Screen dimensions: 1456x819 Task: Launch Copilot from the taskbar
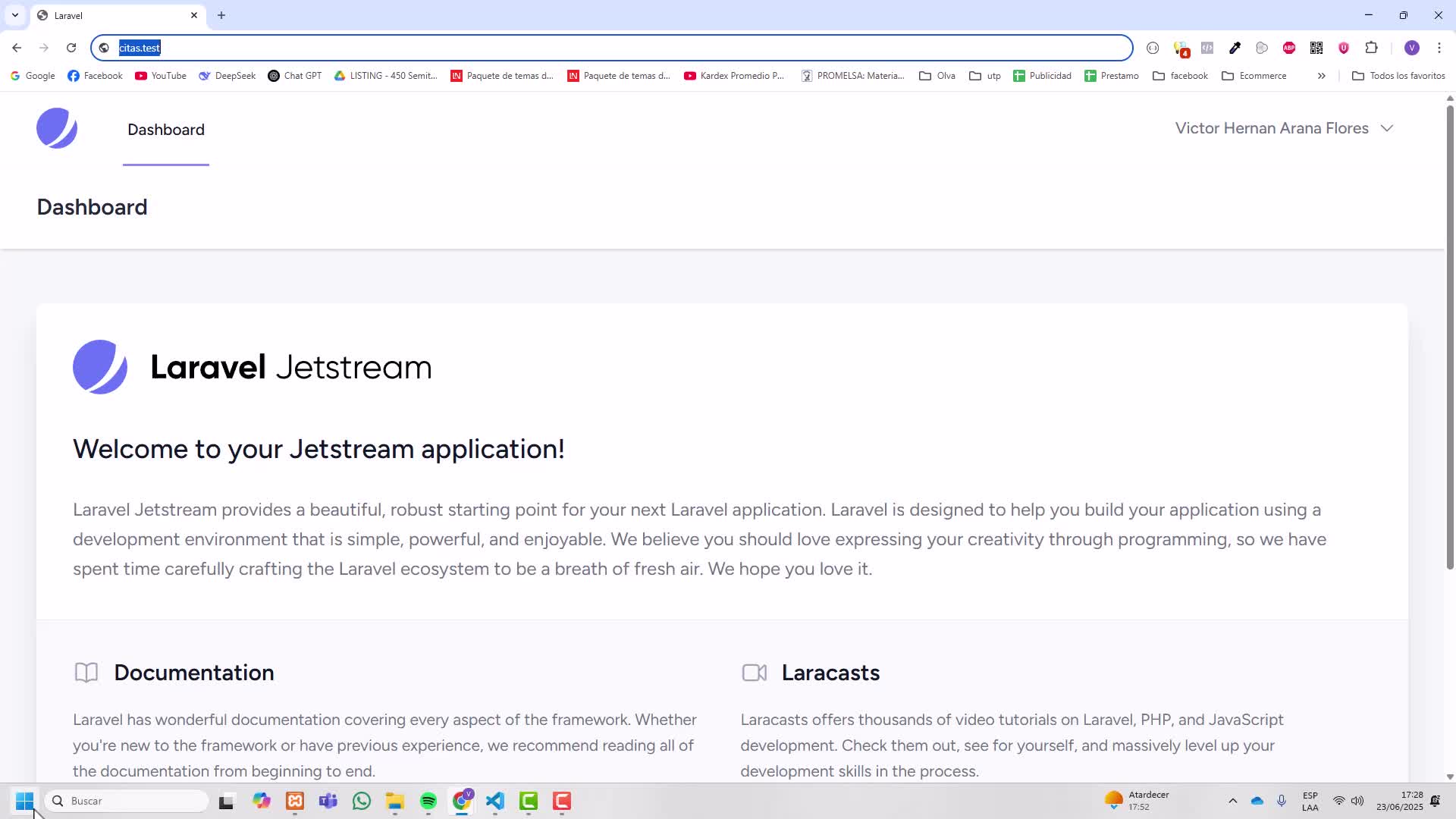(x=262, y=801)
